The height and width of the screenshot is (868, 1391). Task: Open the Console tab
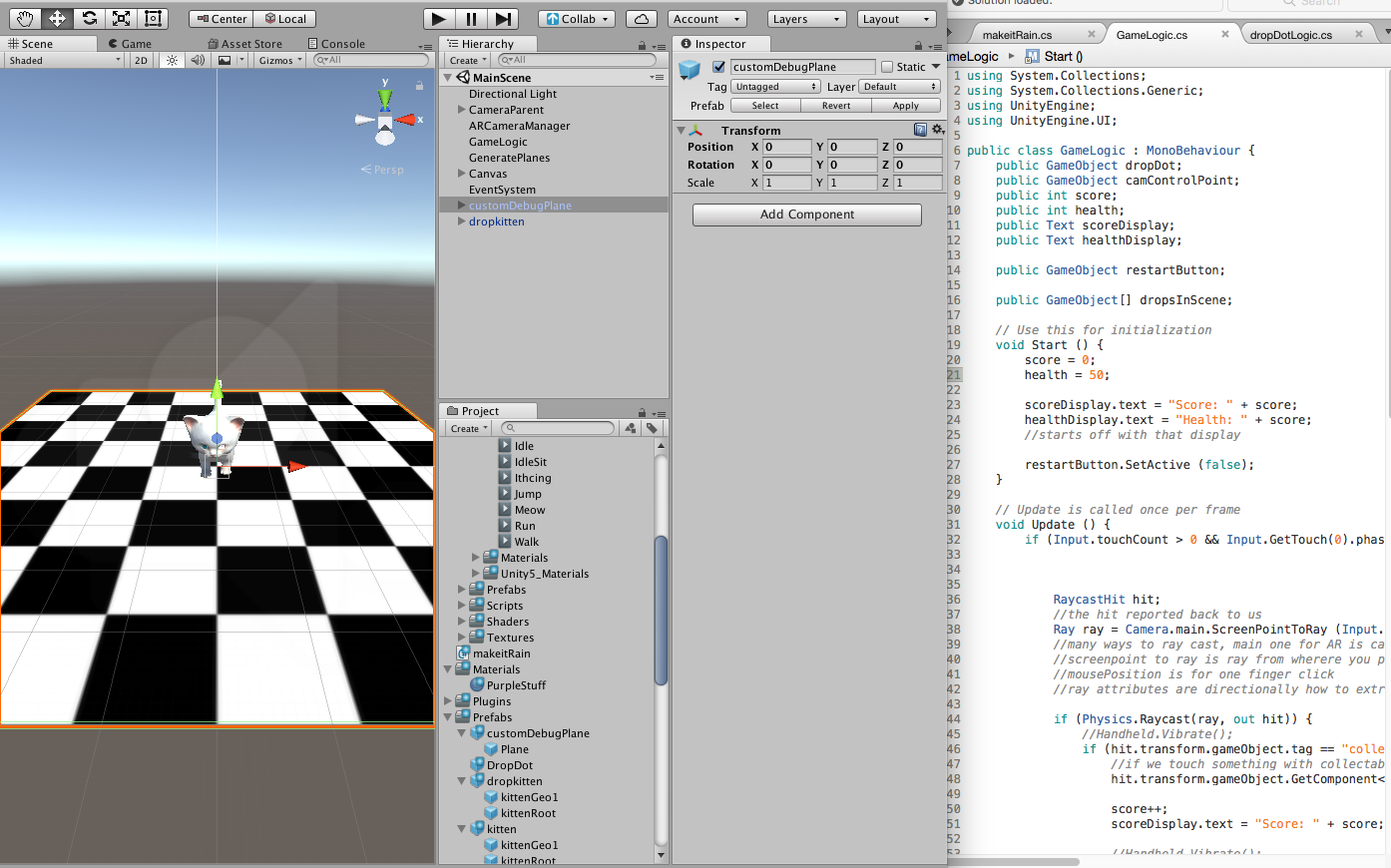pyautogui.click(x=336, y=44)
